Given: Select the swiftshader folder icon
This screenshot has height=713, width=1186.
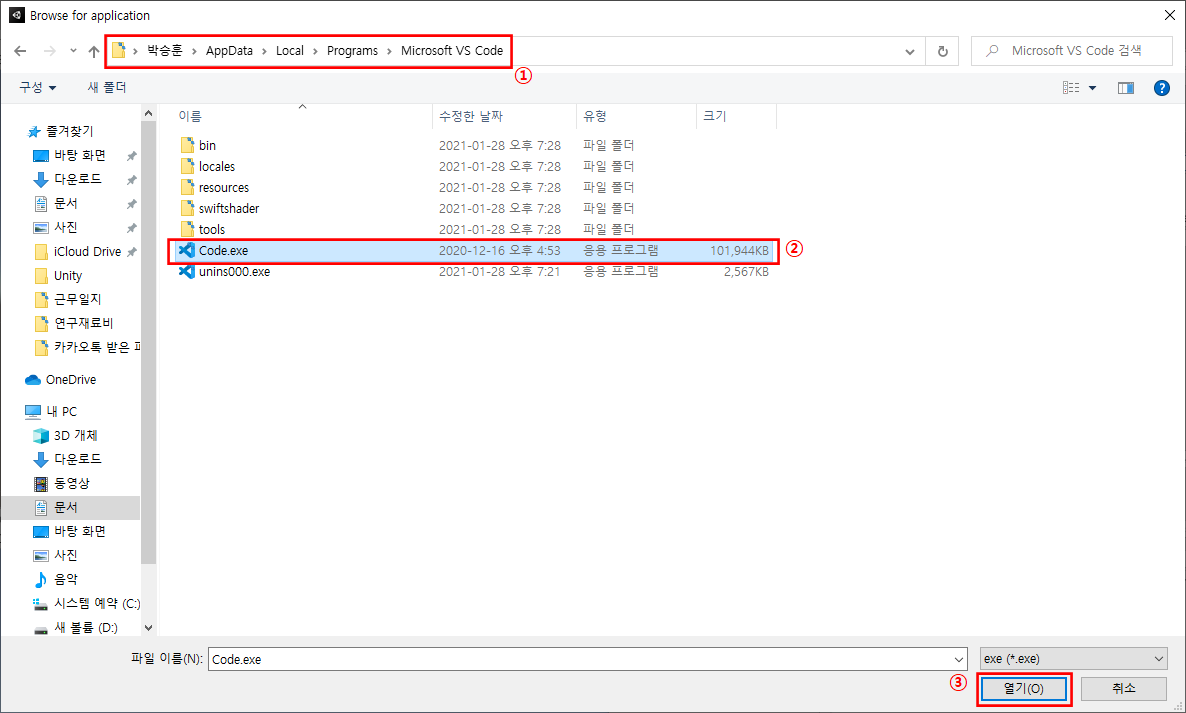Looking at the screenshot, I should [187, 208].
